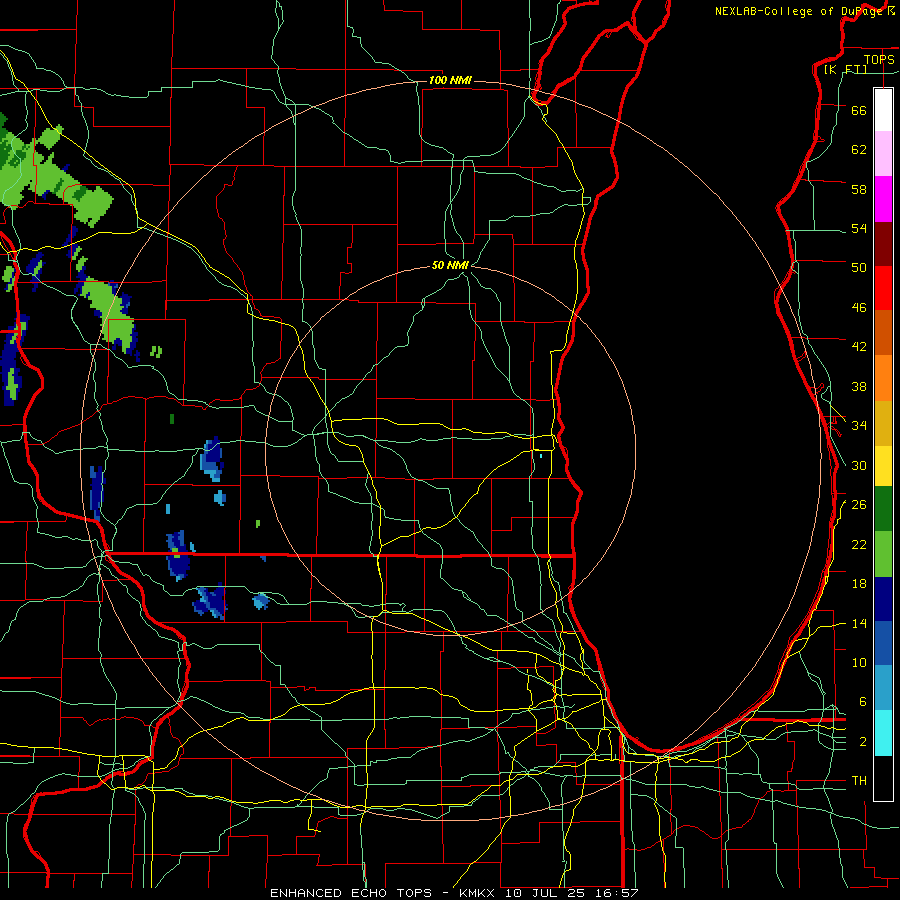This screenshot has width=900, height=900.
Task: Click the white legend color swatch
Action: tap(883, 110)
